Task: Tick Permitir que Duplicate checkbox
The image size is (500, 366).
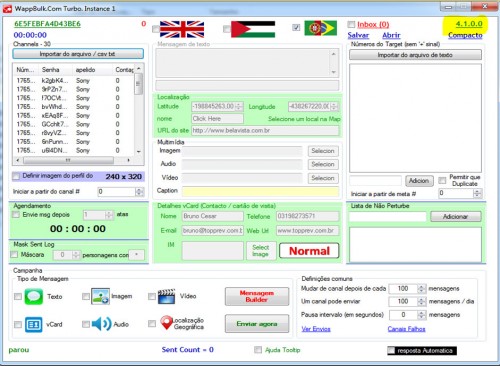Action: [x=442, y=180]
